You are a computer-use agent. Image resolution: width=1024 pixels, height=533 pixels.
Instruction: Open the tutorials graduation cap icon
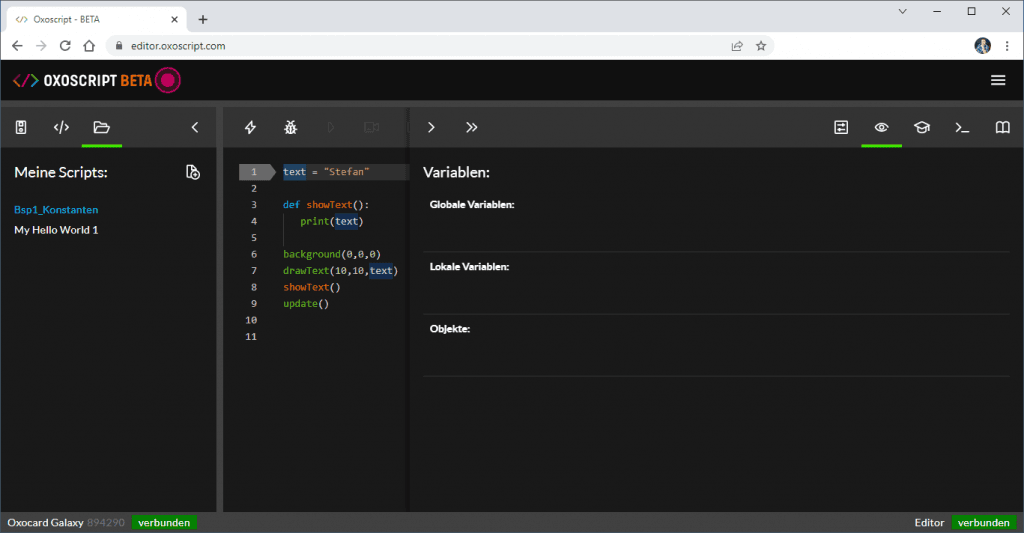click(921, 127)
